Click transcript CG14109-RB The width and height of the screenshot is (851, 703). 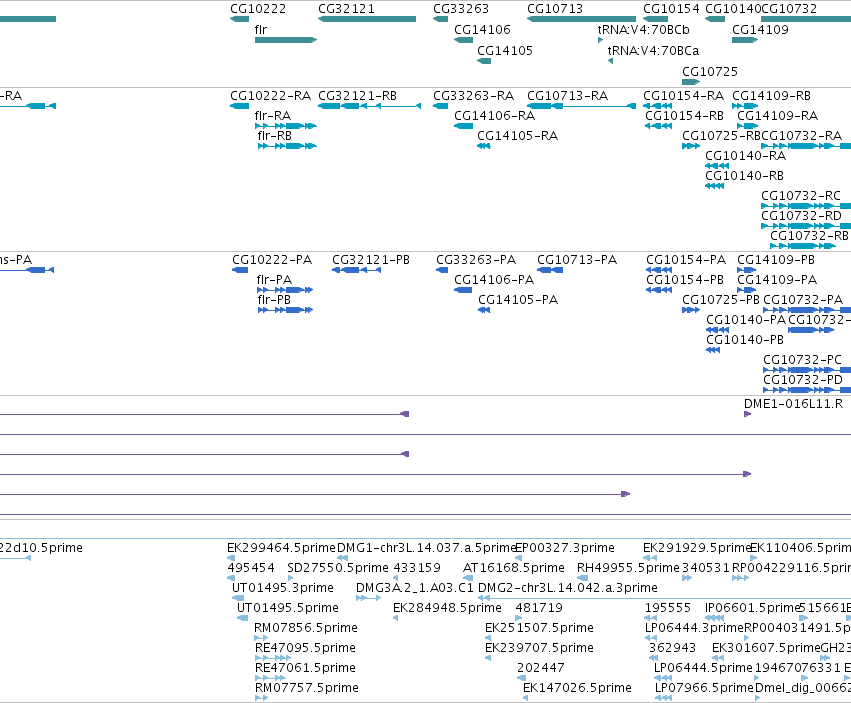(745, 106)
